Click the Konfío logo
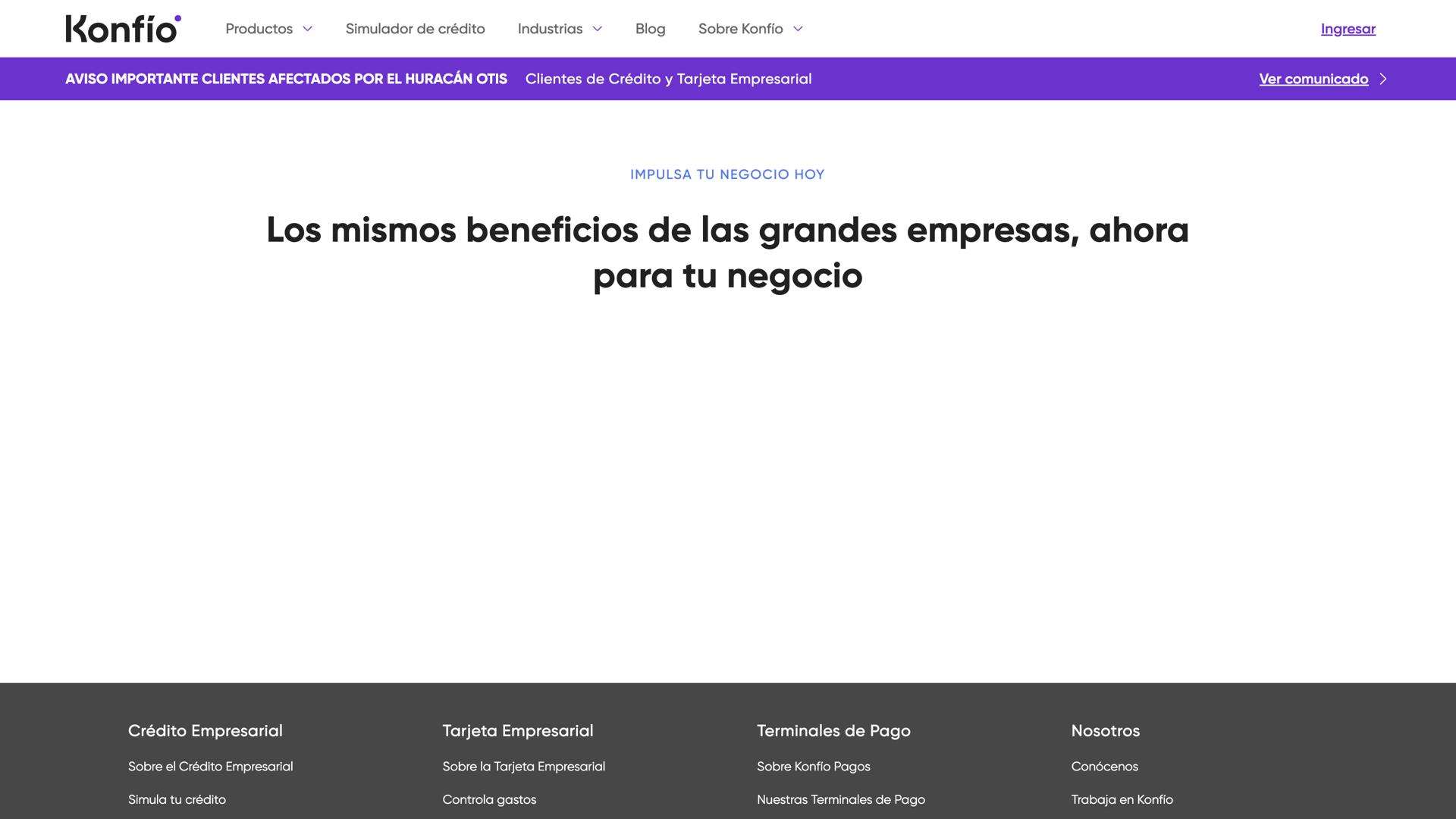The image size is (1456, 819). pos(123,29)
